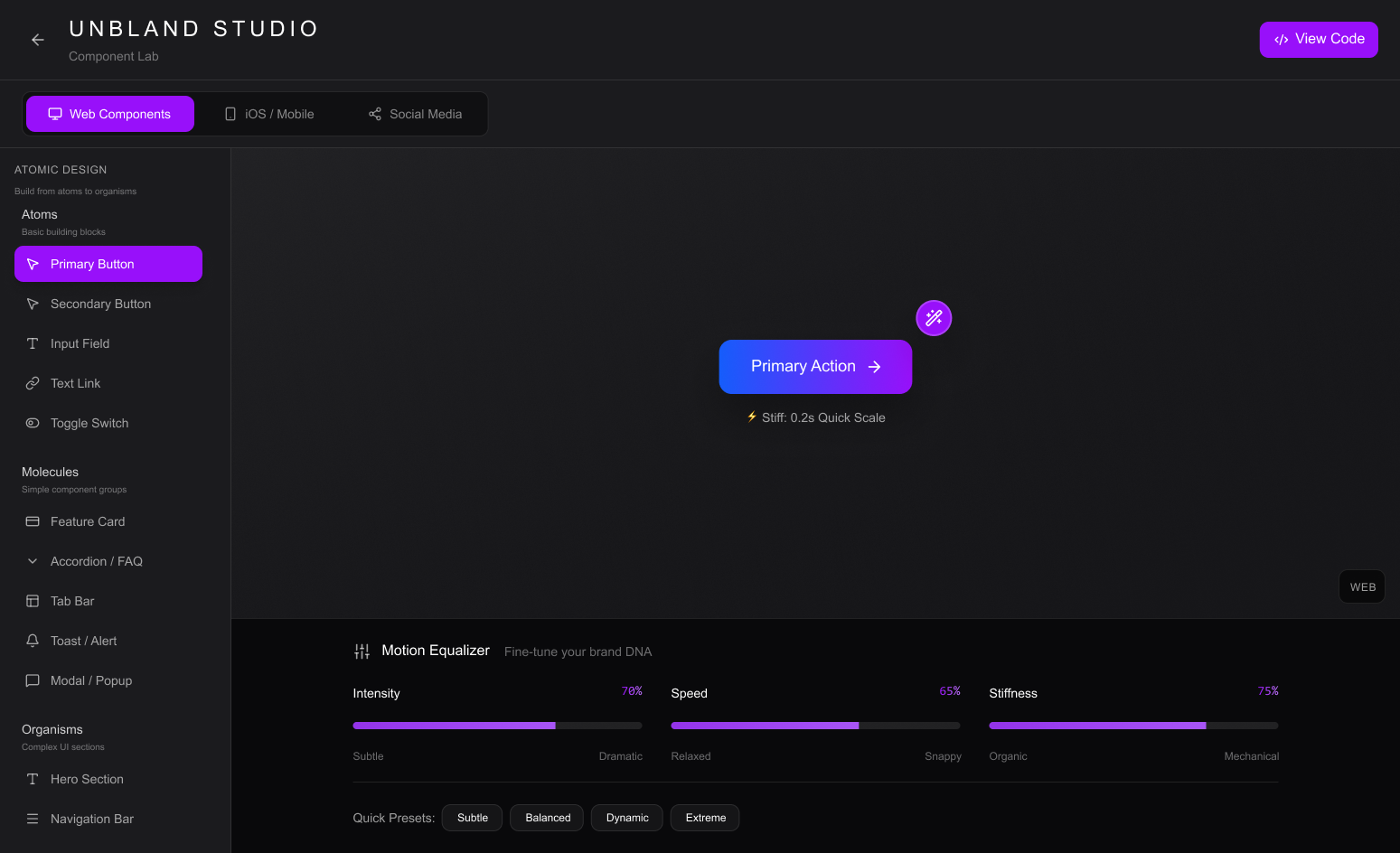
Task: Adjust the Intensity slider track
Action: tap(497, 726)
